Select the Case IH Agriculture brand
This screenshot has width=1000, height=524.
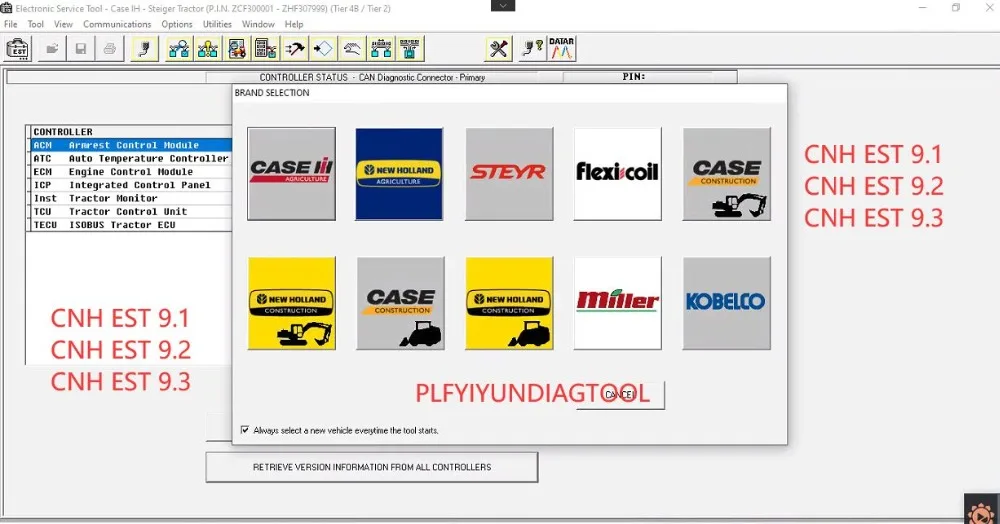coord(291,174)
